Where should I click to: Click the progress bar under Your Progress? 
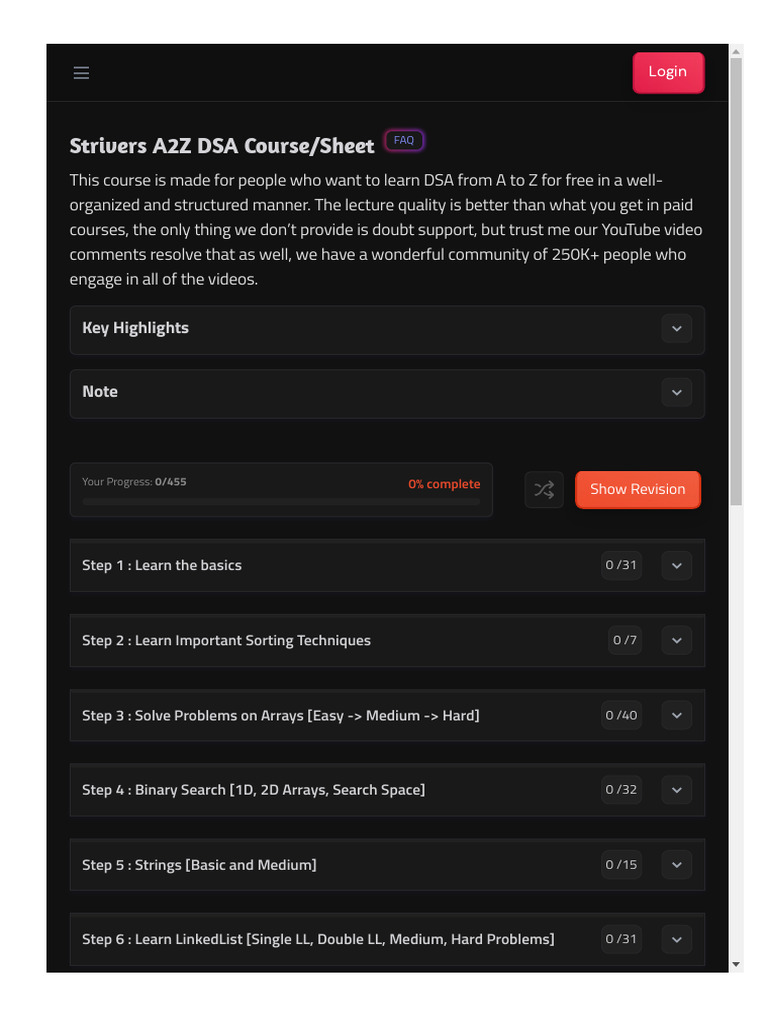tap(281, 502)
